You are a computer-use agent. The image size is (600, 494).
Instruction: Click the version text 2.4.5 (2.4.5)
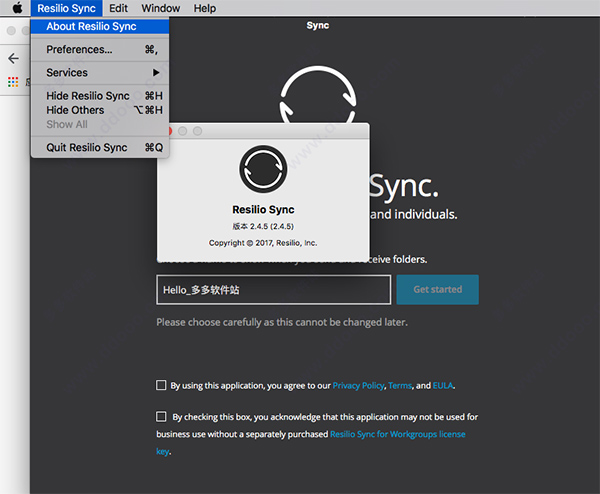(x=263, y=226)
